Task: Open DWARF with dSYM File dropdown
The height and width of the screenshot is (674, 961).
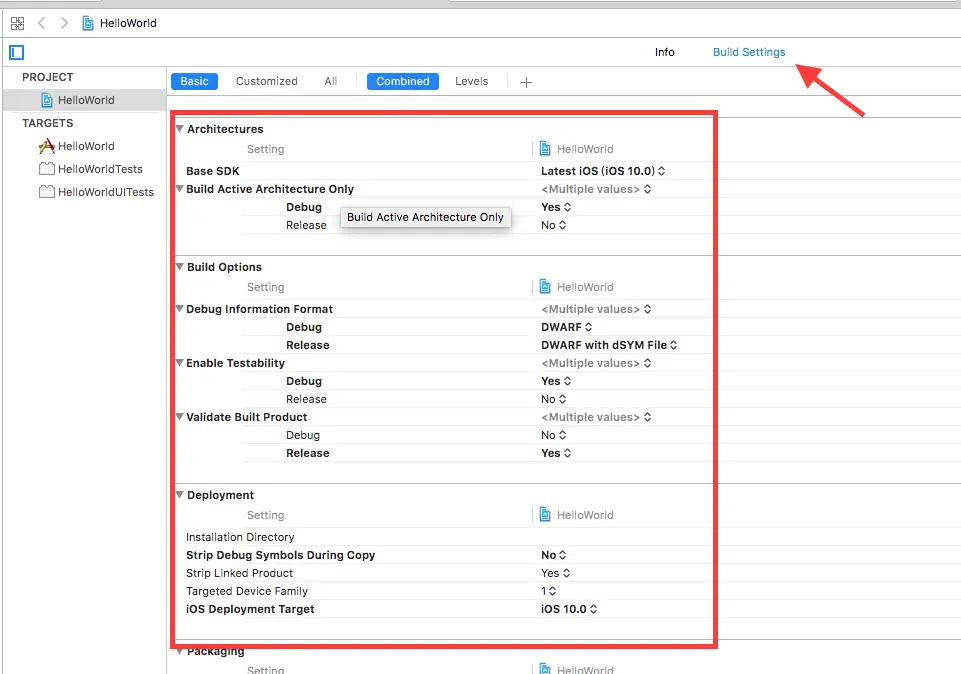Action: click(x=609, y=345)
